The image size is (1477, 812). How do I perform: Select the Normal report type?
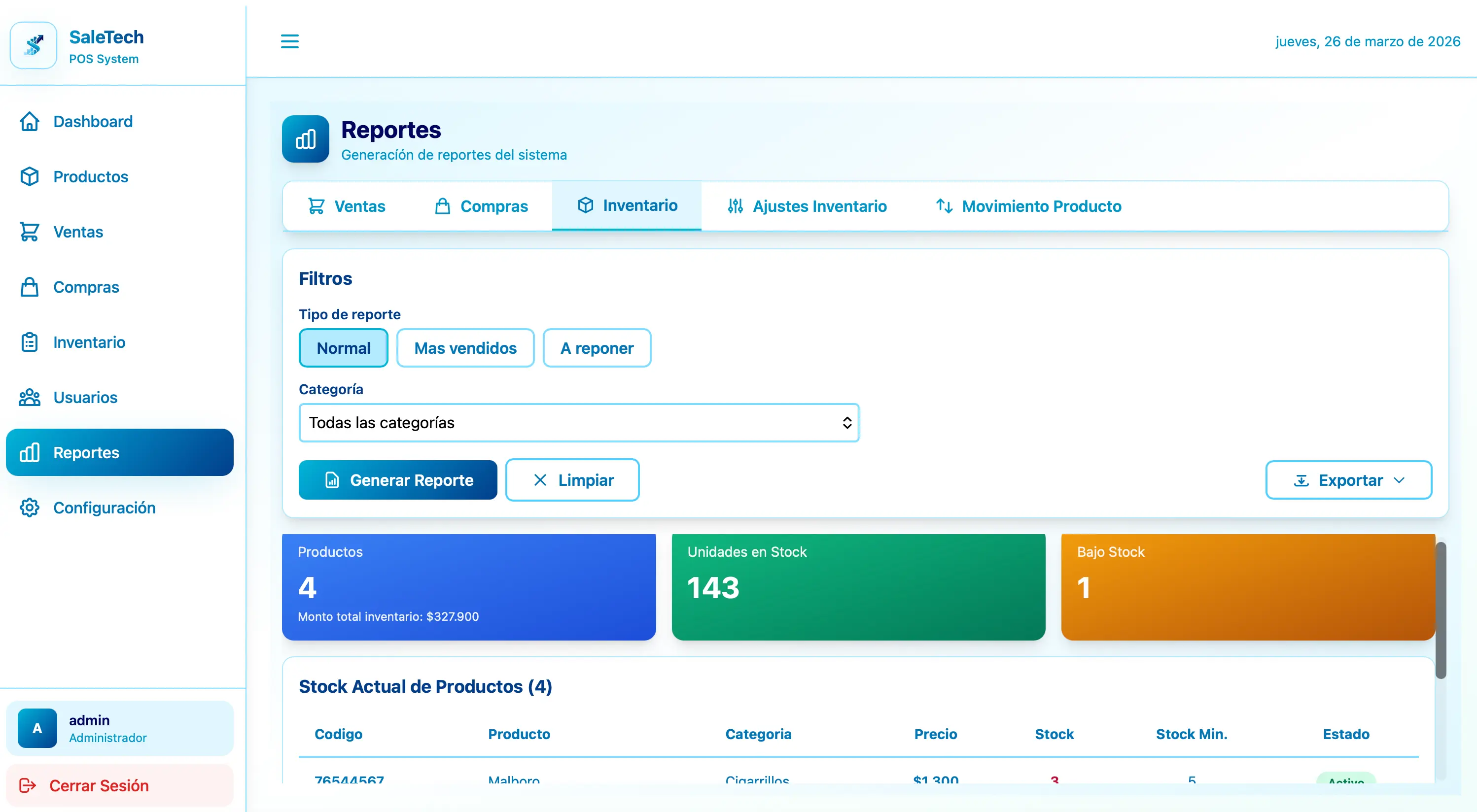click(344, 347)
